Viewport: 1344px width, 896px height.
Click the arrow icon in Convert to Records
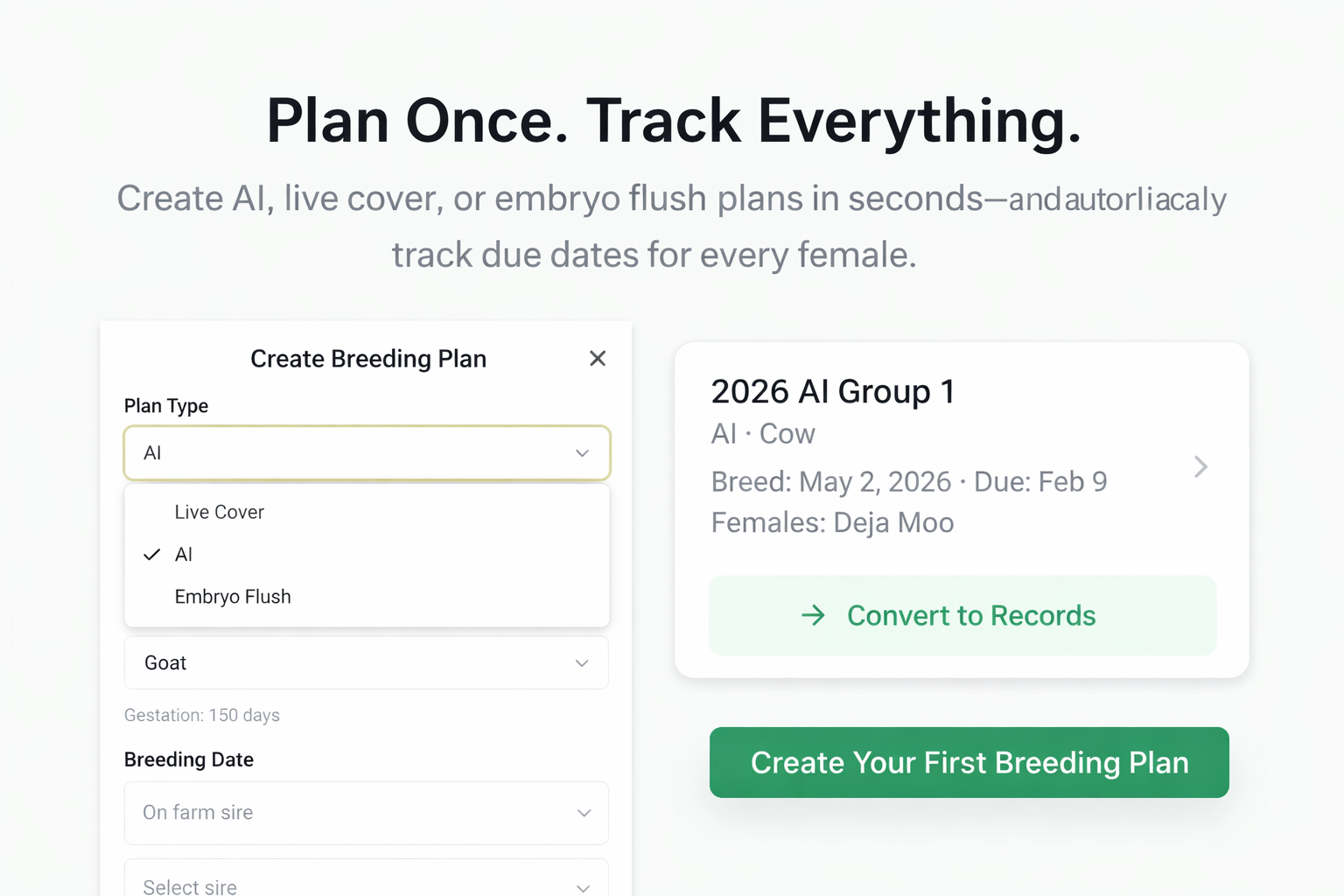(813, 615)
